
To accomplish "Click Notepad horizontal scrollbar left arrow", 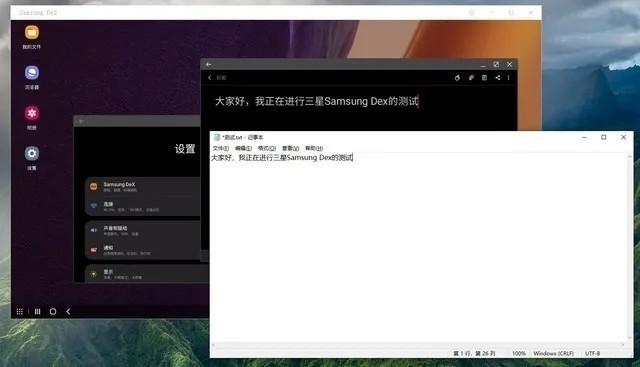I will [x=213, y=345].
